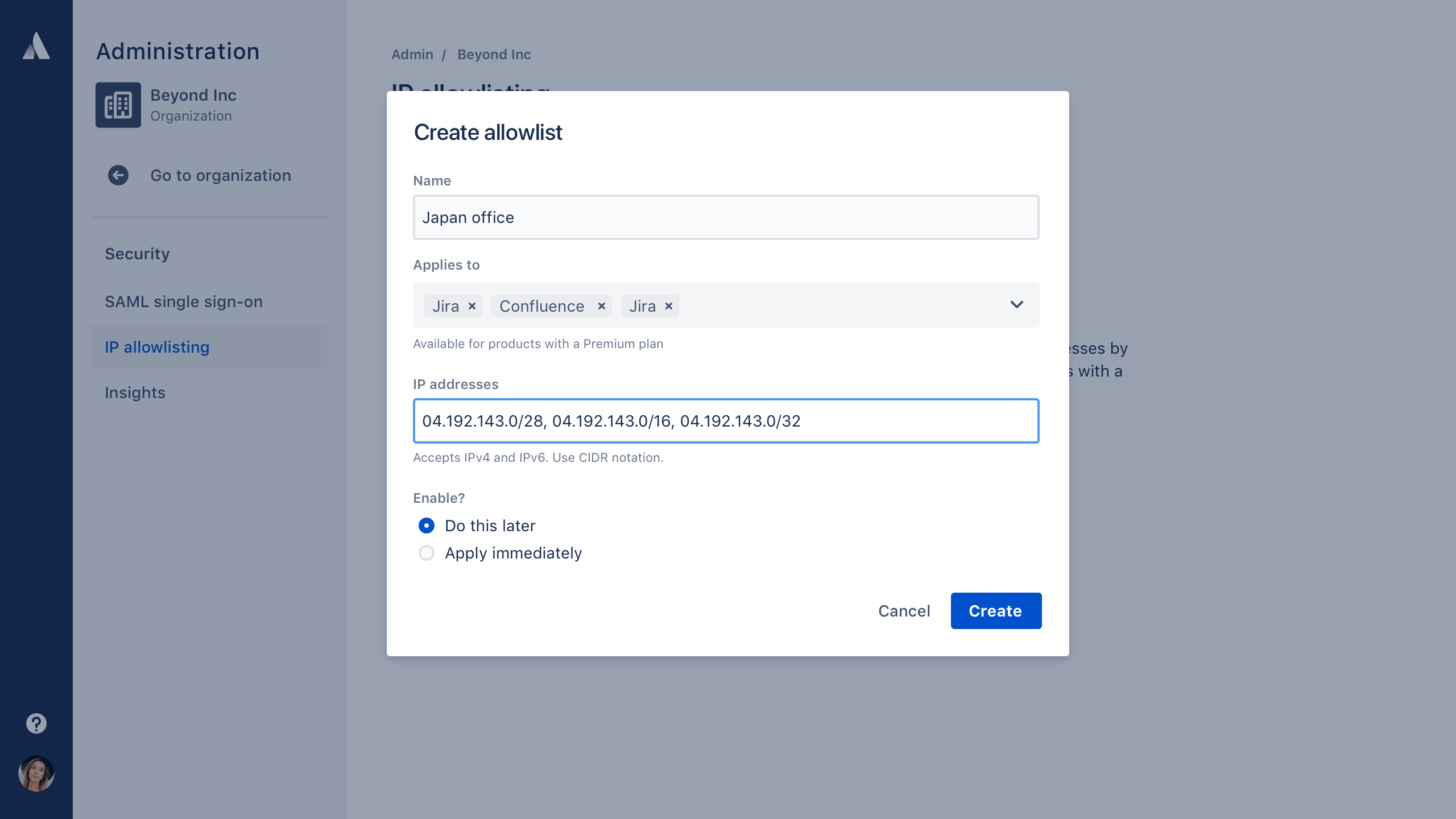The image size is (1456, 819).
Task: Click the Beyond Inc organization icon
Action: click(118, 105)
